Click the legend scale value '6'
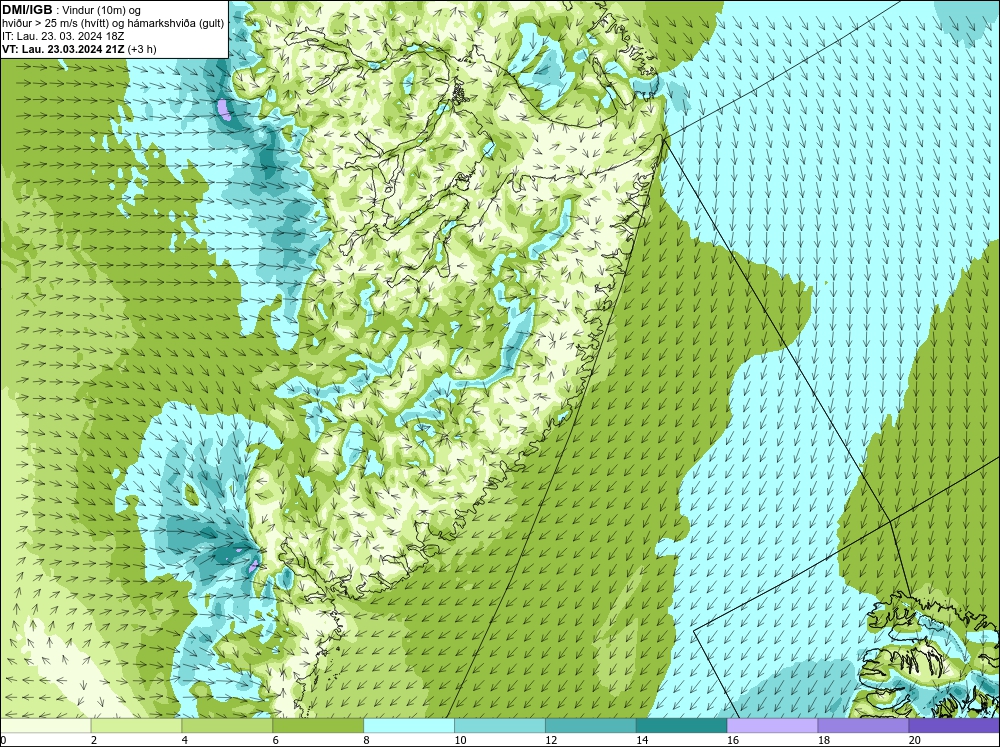The width and height of the screenshot is (1000, 747). 276,740
